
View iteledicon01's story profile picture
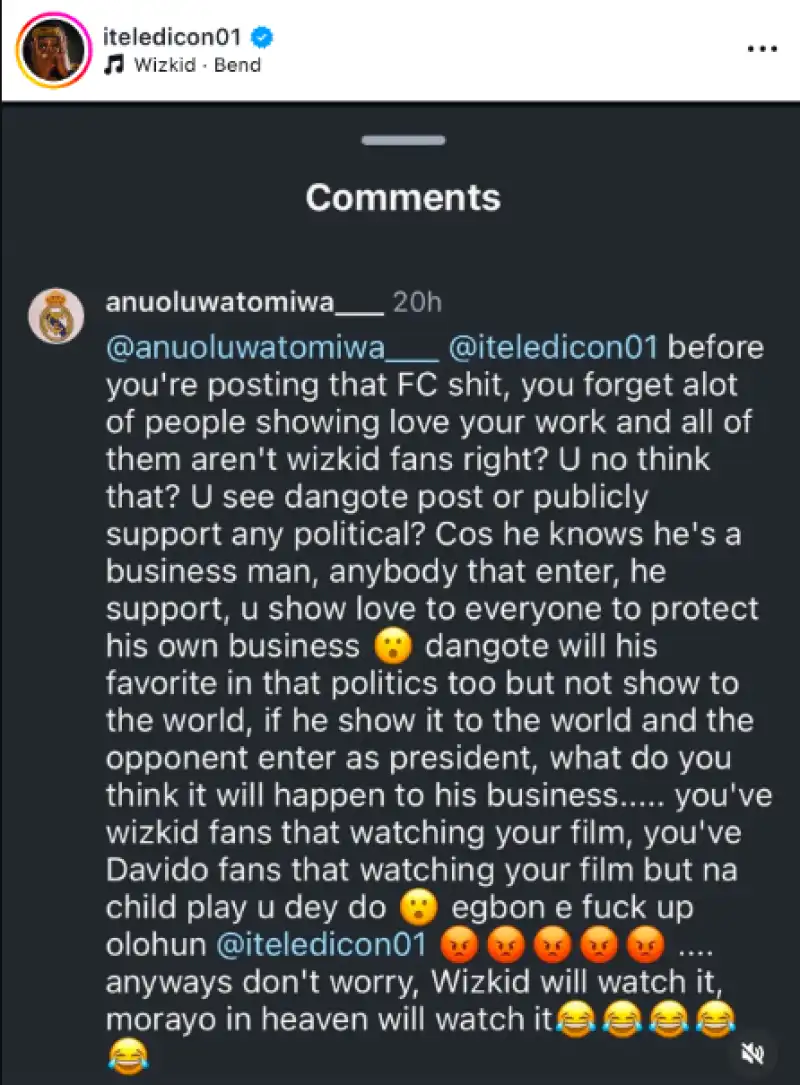(52, 52)
